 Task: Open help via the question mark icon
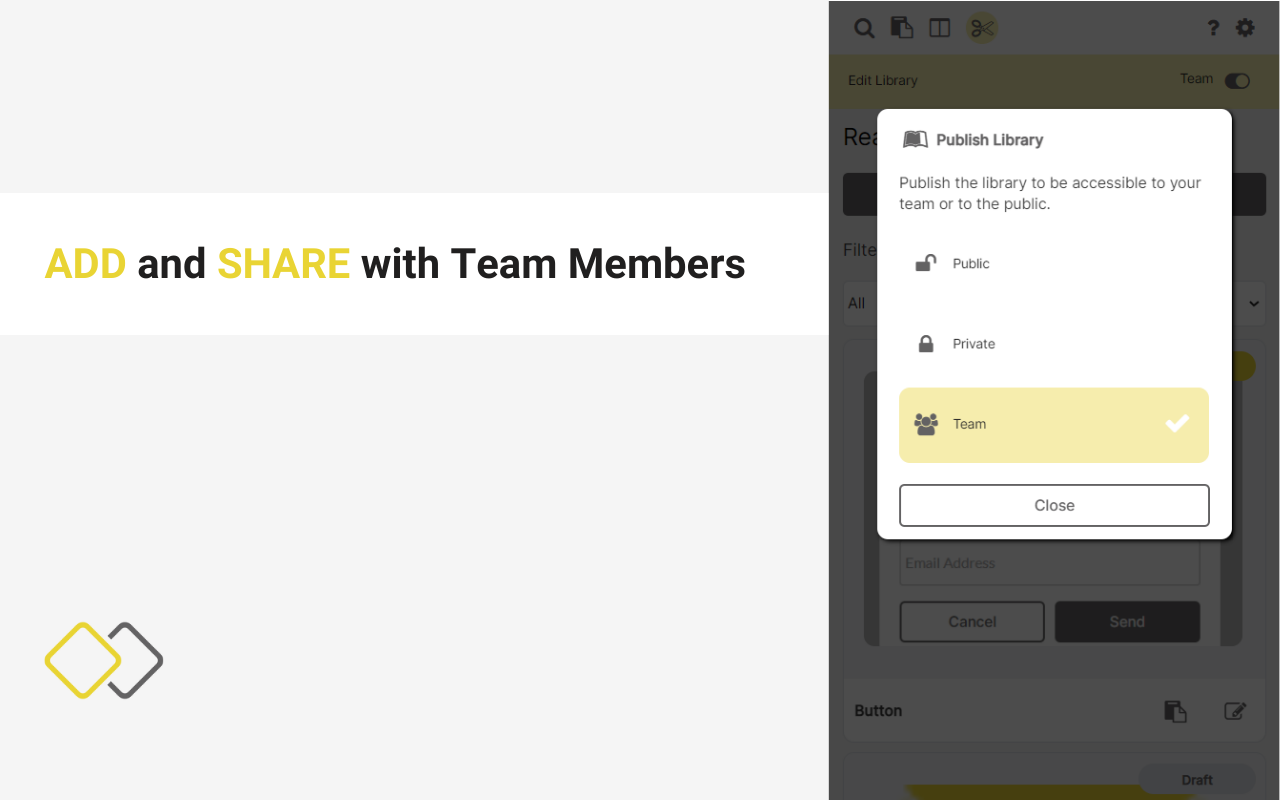click(1213, 28)
